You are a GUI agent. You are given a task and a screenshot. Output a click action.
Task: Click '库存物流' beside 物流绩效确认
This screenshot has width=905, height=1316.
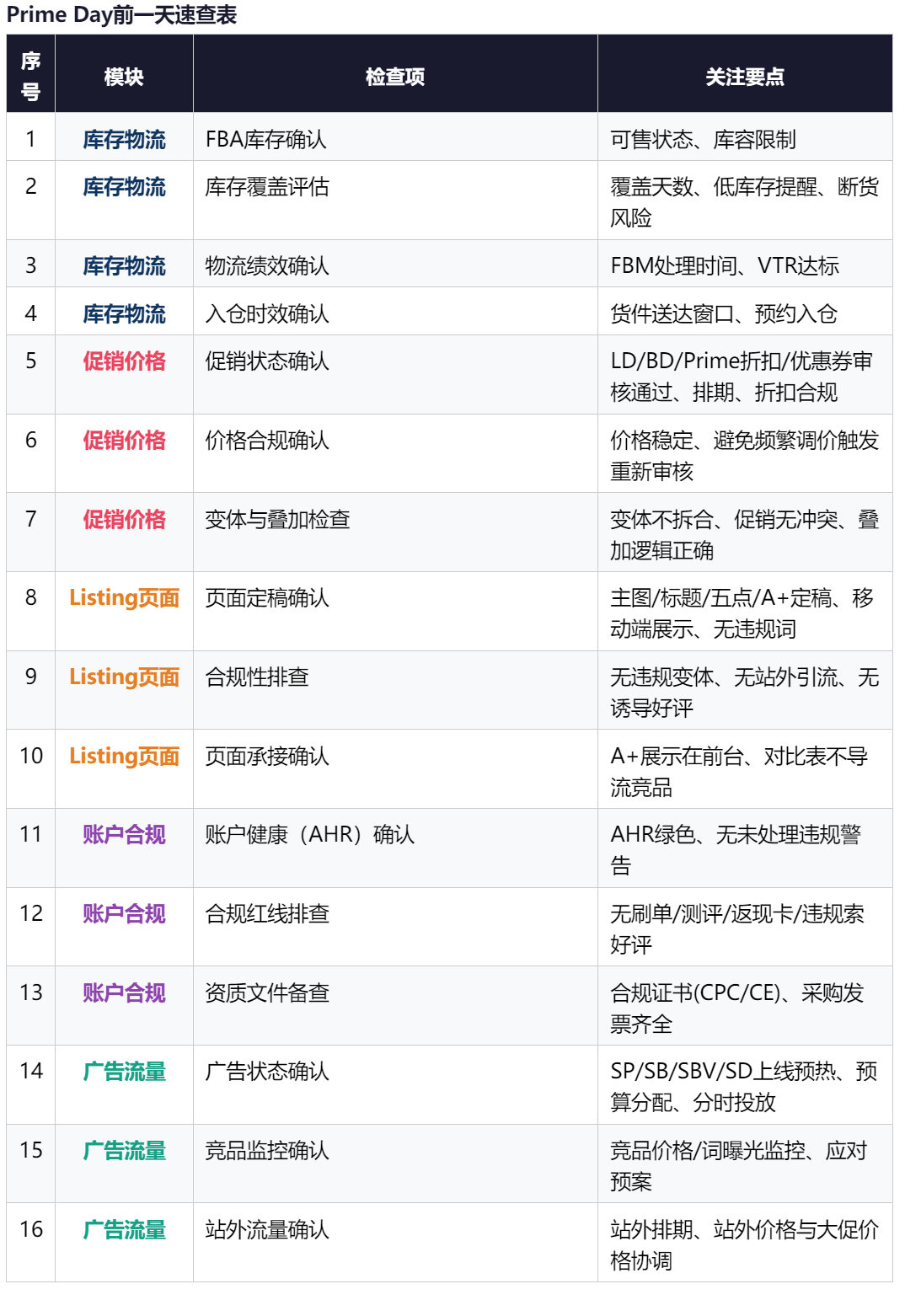point(124,265)
